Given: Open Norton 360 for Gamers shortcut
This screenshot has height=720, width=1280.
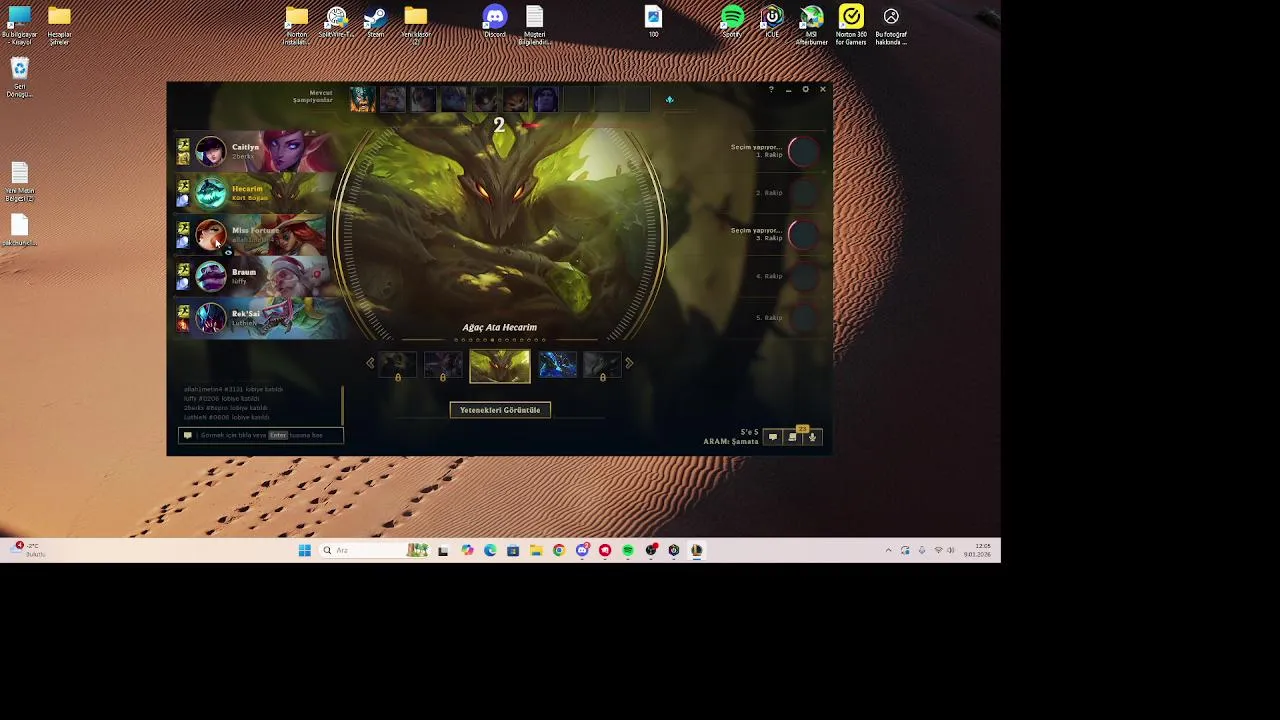Looking at the screenshot, I should [x=851, y=25].
